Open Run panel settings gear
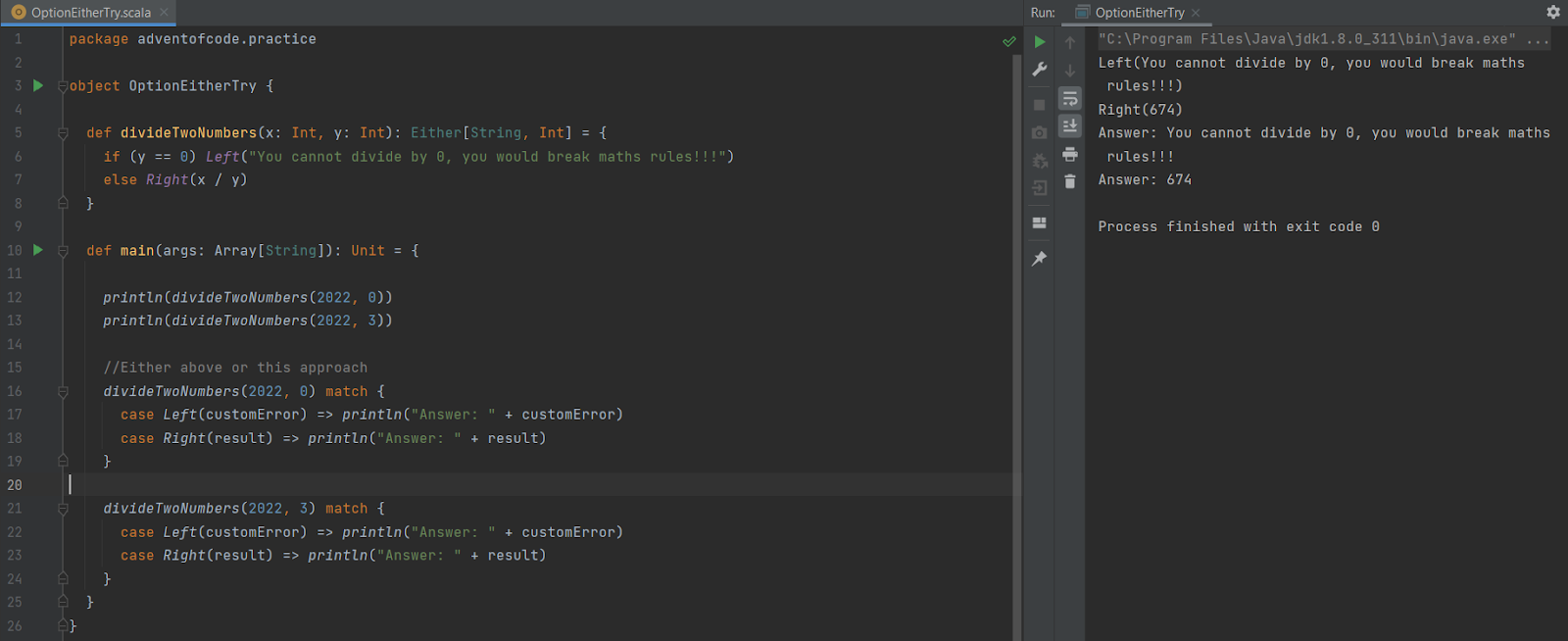The height and width of the screenshot is (641, 1568). point(1553,12)
